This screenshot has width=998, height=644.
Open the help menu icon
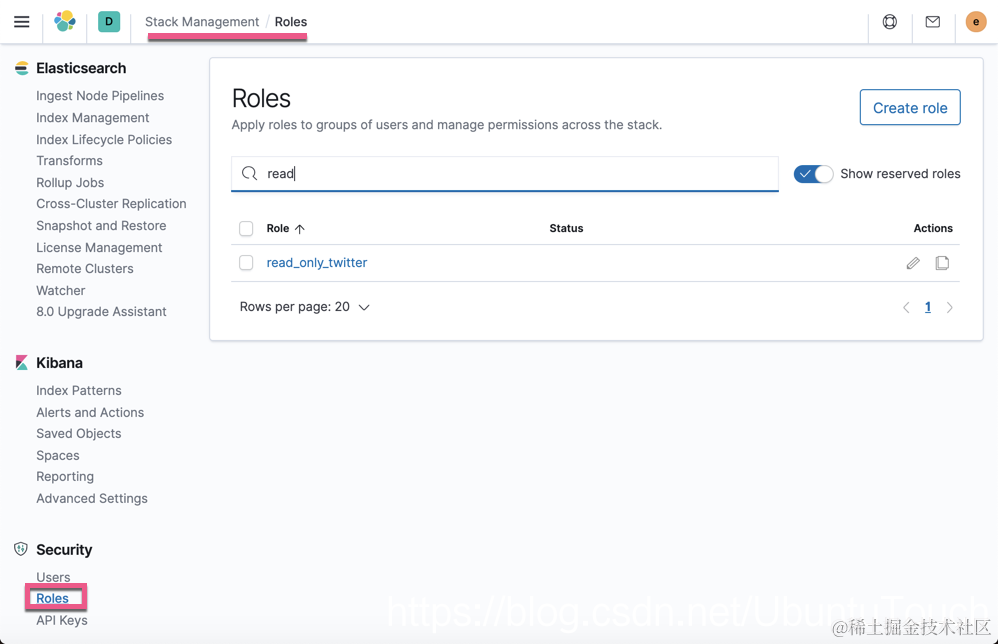890,22
